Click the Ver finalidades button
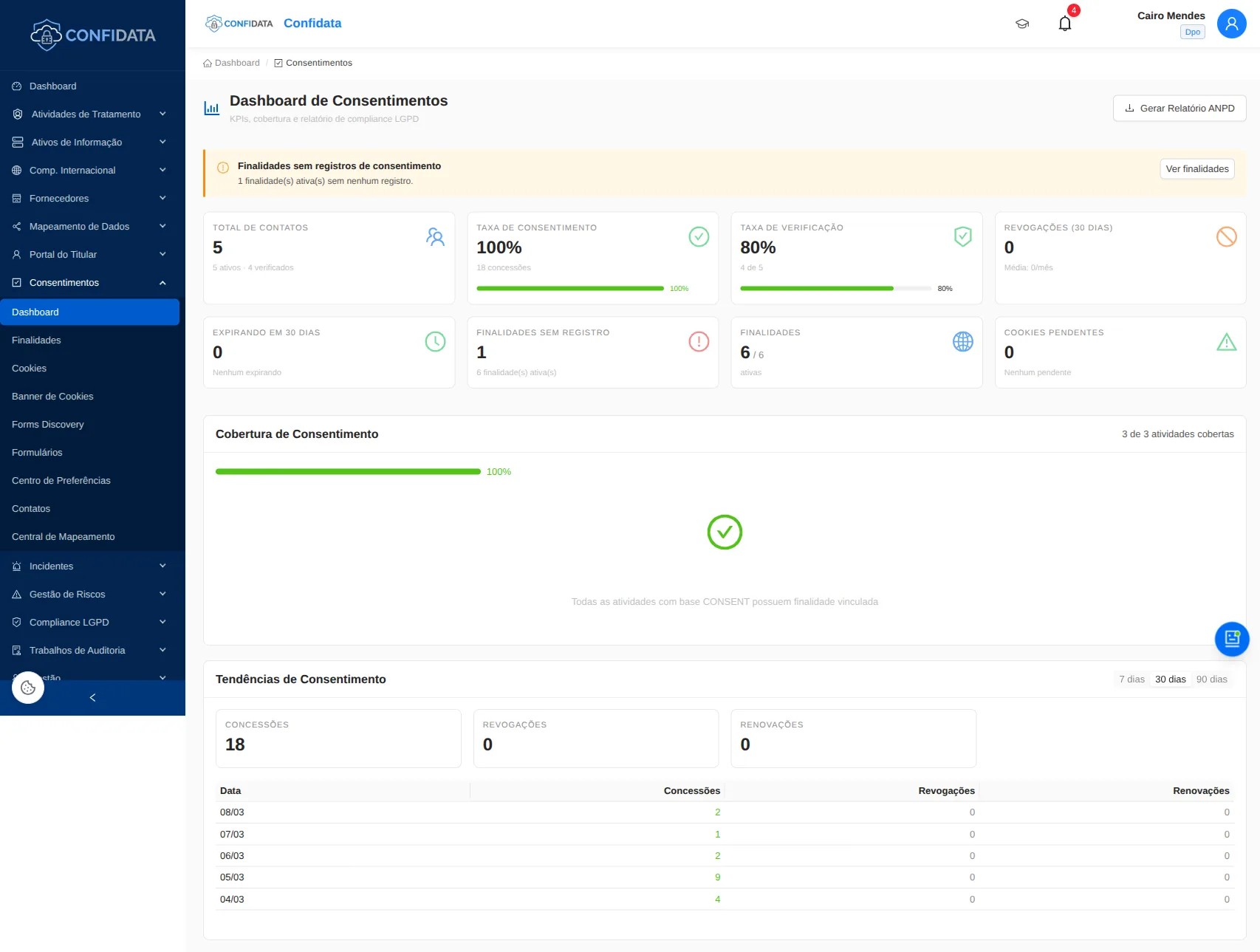Image resolution: width=1260 pixels, height=952 pixels. 1196,169
